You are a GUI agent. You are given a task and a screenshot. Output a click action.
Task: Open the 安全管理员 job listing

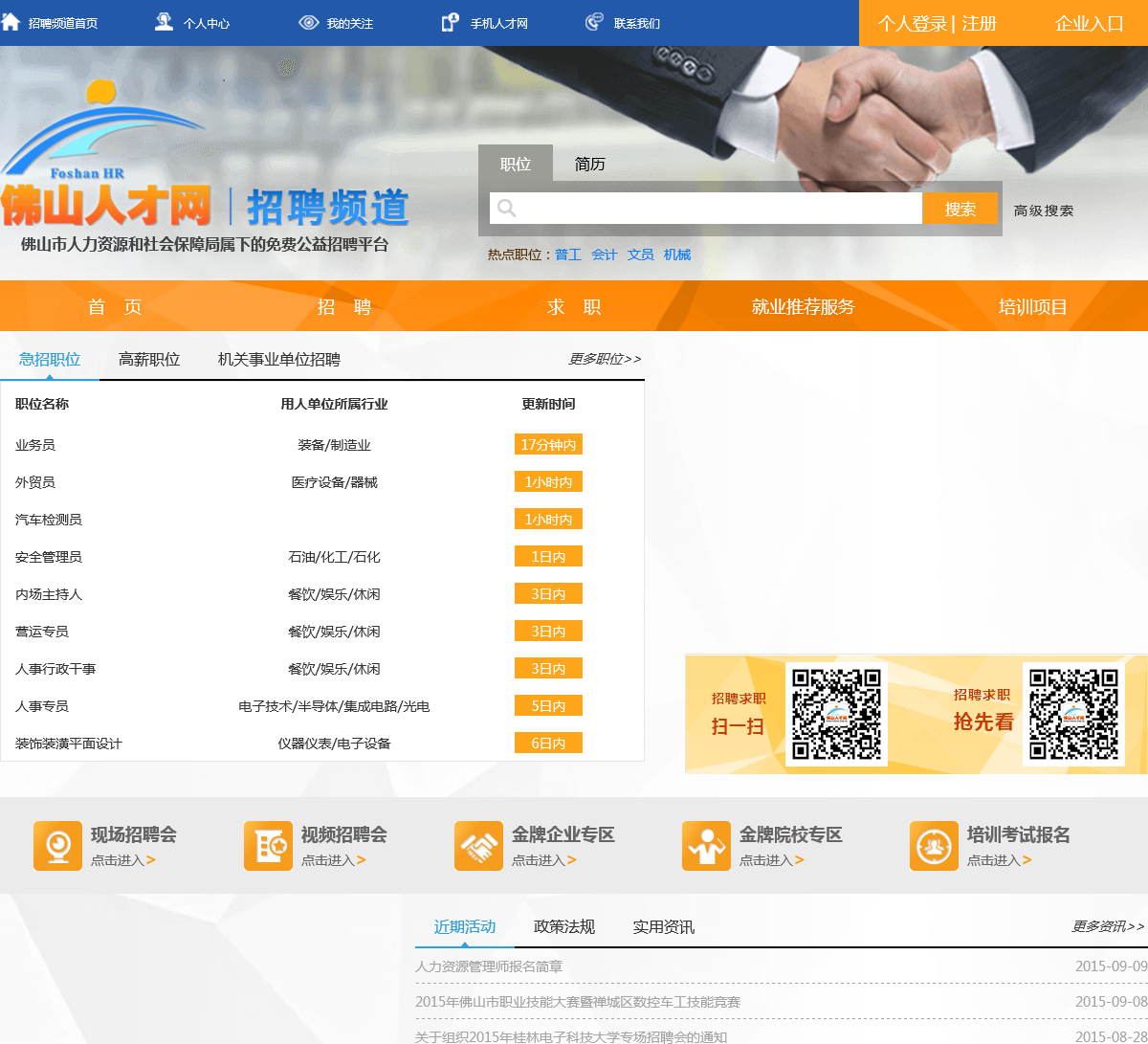(49, 557)
